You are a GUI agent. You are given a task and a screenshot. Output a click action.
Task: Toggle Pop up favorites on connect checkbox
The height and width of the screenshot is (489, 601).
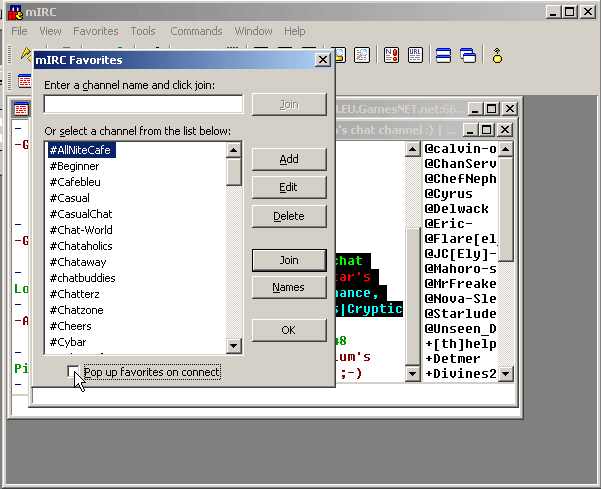click(72, 371)
